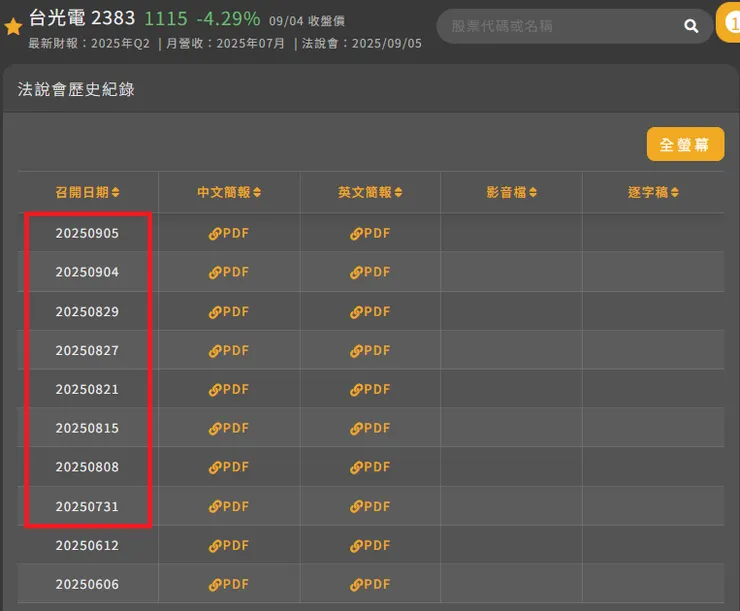Open the 英文簡報 PDF for 20250612
The image size is (740, 611).
[x=370, y=545]
